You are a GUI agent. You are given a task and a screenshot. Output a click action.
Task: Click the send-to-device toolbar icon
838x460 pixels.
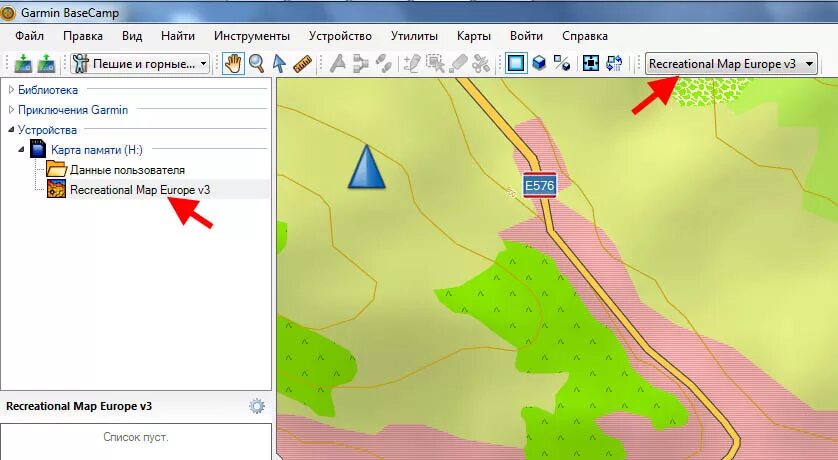(23, 64)
